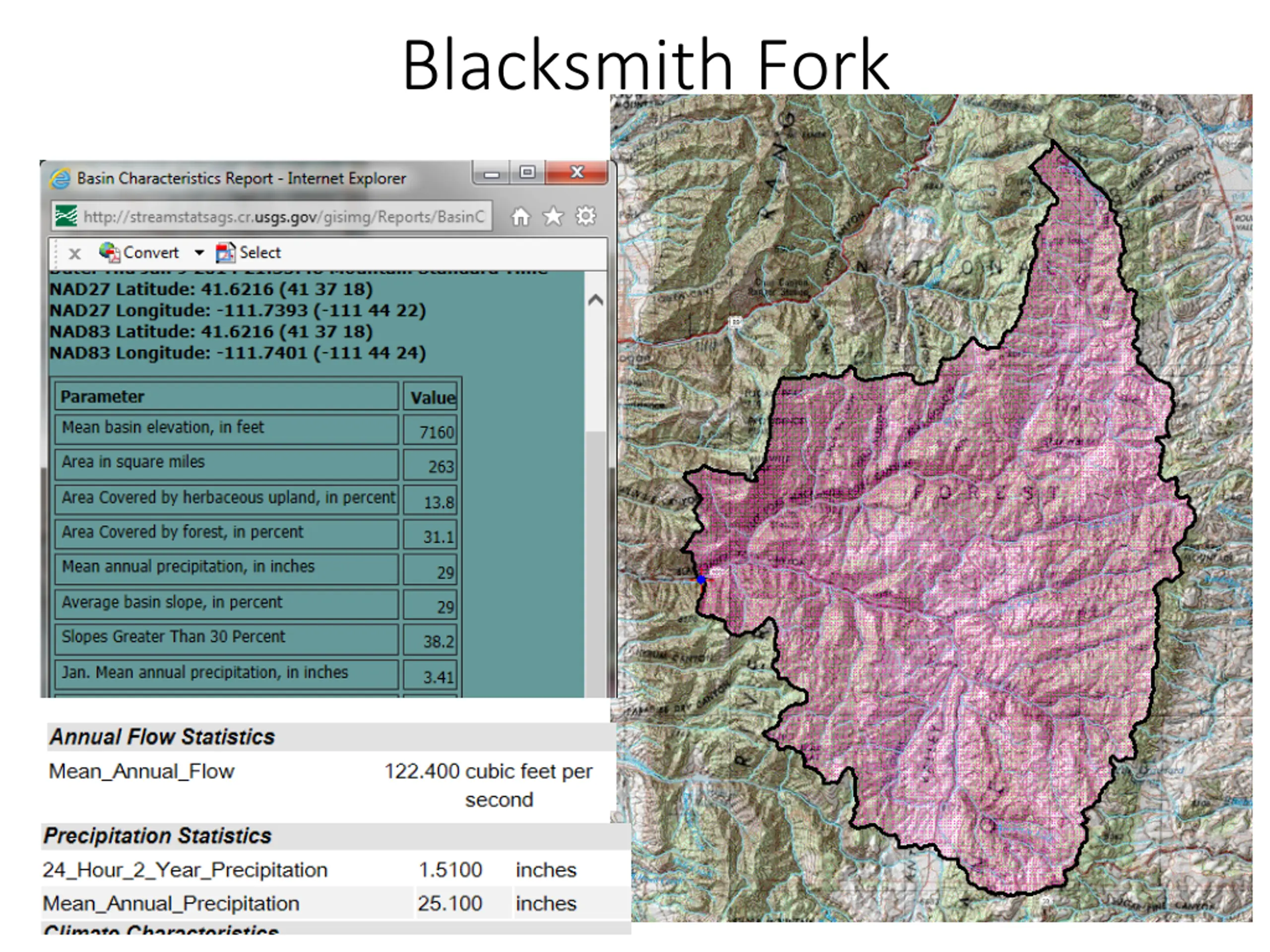Close the Adobe PDF toolbar with the X

(x=74, y=254)
